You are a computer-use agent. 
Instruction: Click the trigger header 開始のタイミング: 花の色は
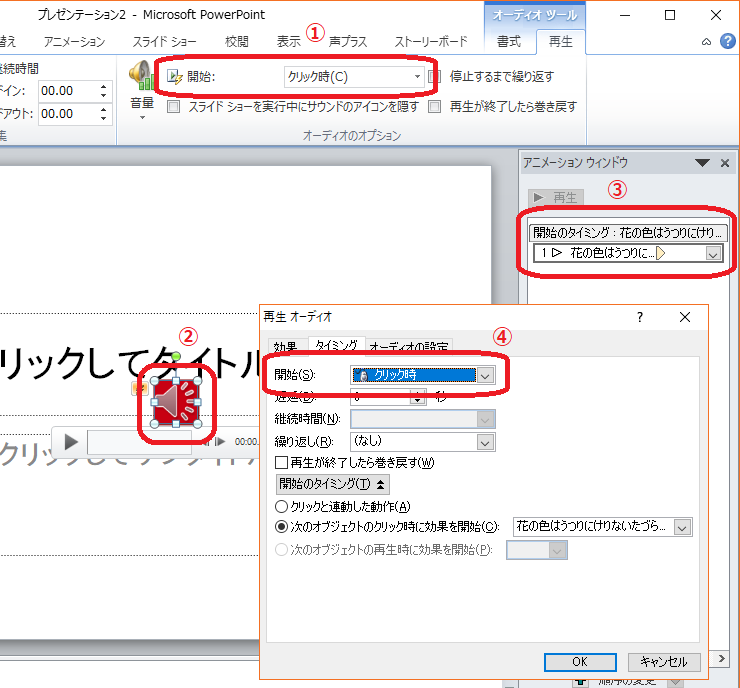click(628, 233)
